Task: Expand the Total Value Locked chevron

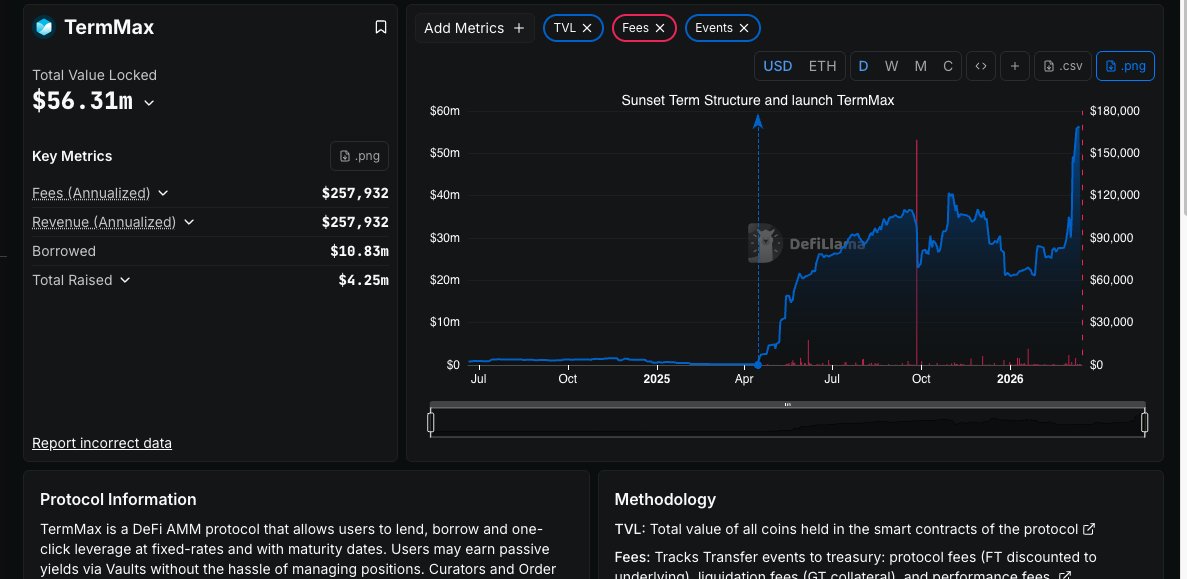Action: 150,102
